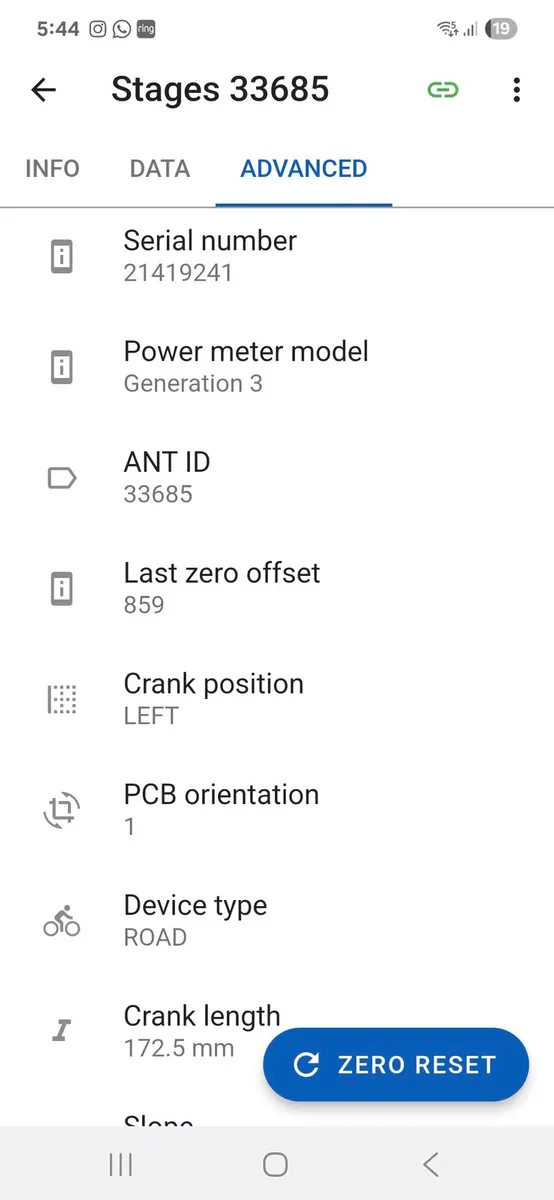Open the three-dot overflow menu
554x1200 pixels.
tap(516, 90)
